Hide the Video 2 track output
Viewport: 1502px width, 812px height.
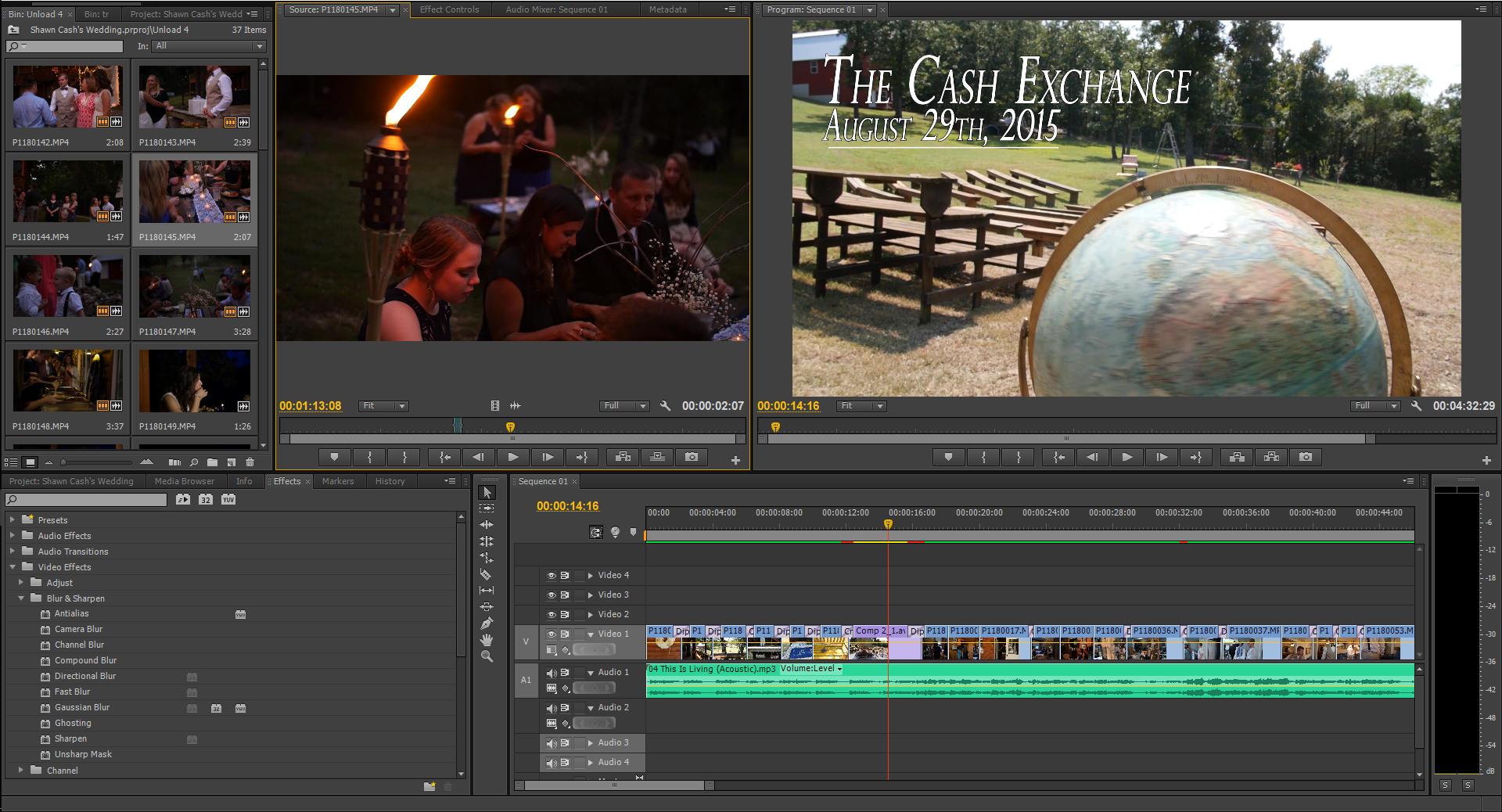tap(550, 614)
